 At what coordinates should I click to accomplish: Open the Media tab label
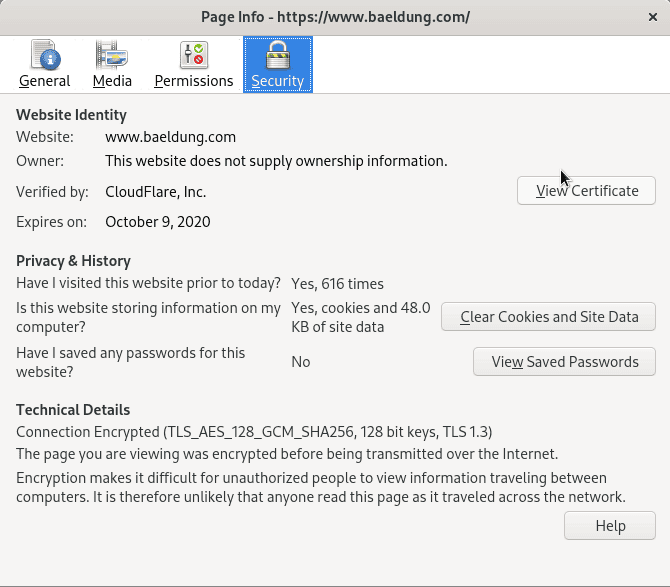point(112,81)
